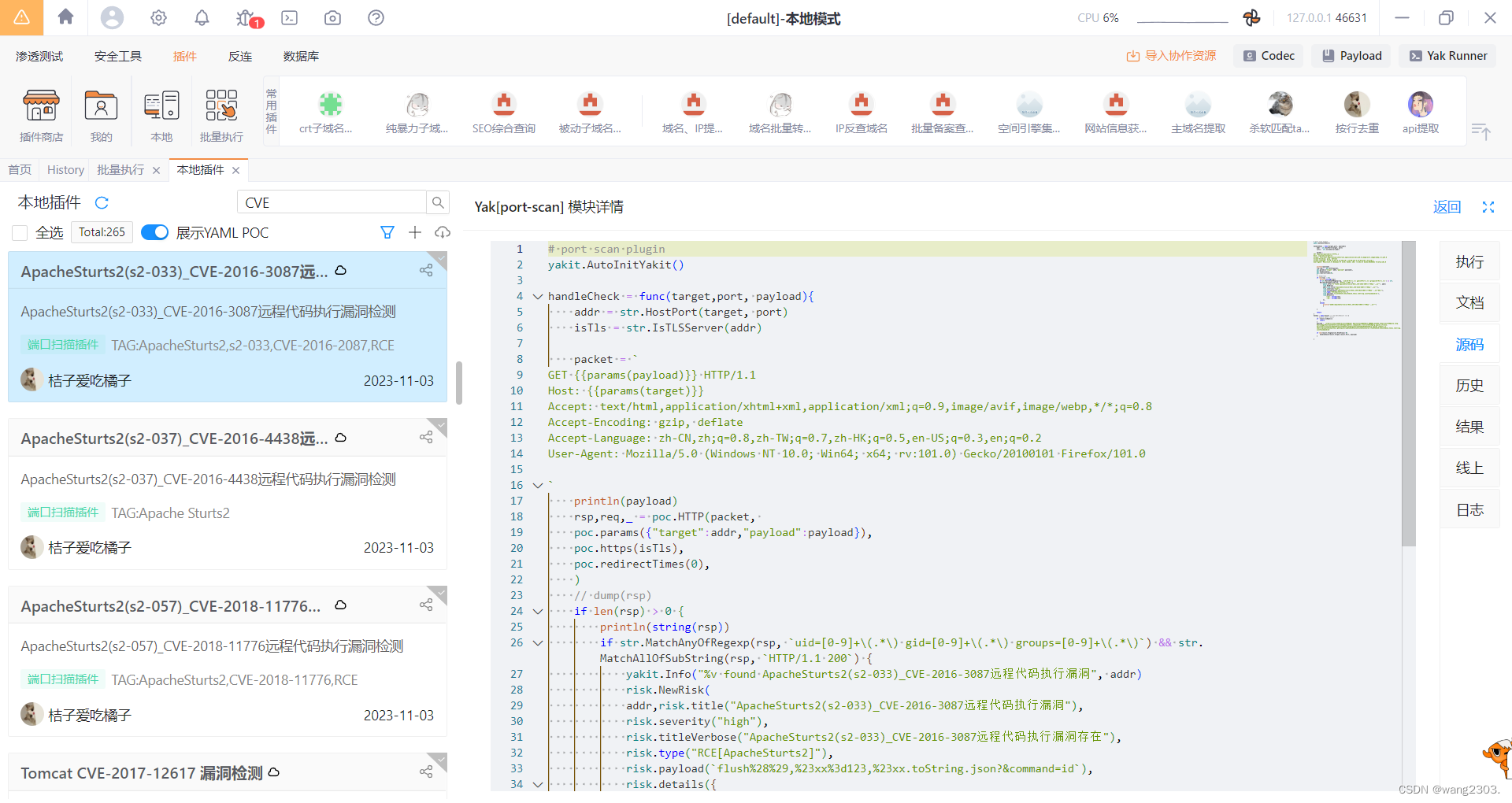The image size is (1512, 803).
Task: Click the cloud upload icon
Action: pyautogui.click(x=443, y=232)
